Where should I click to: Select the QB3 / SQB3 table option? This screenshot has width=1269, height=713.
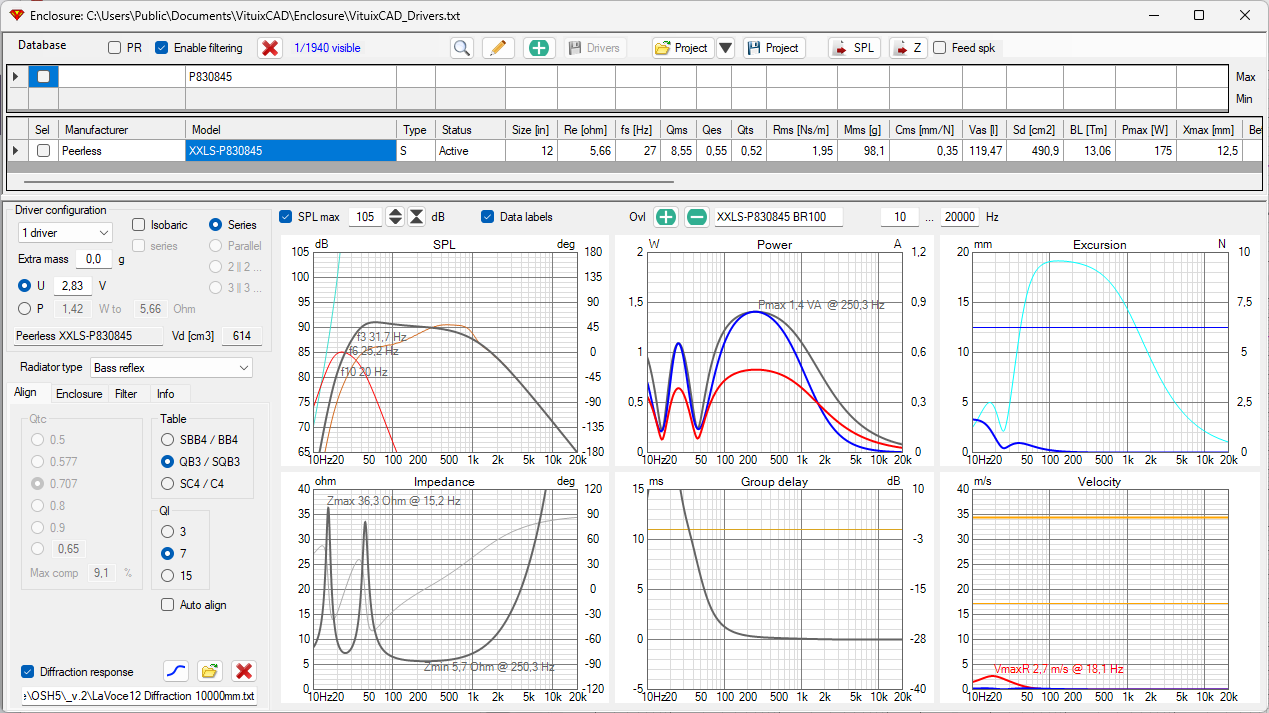[x=168, y=462]
